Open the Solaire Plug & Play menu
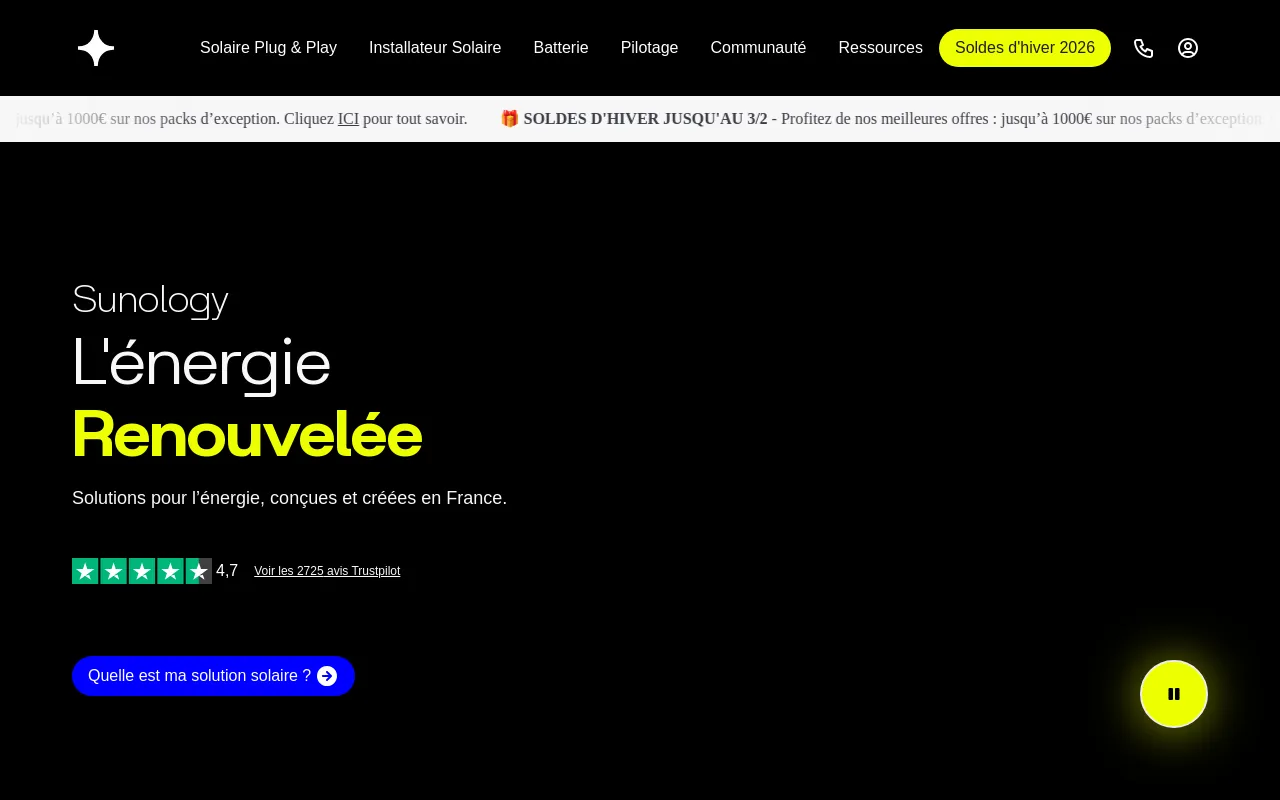1280x800 pixels. [x=268, y=48]
